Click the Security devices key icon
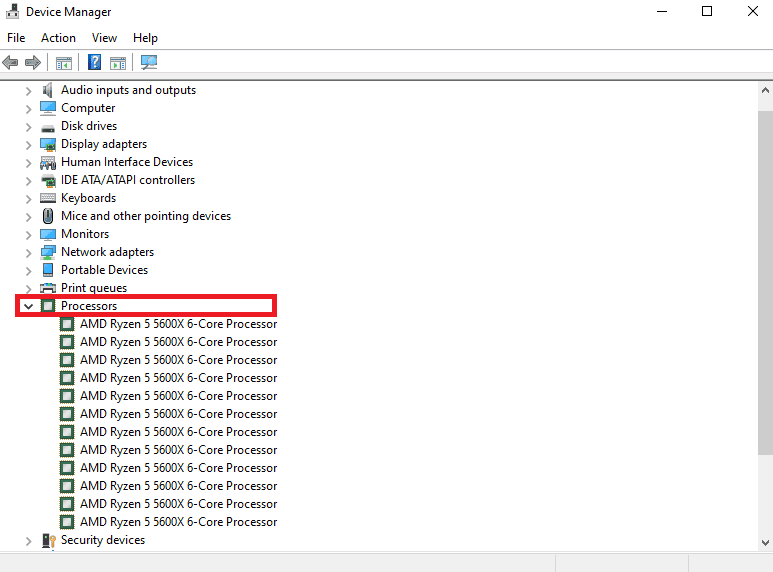The image size is (773, 572). (48, 541)
